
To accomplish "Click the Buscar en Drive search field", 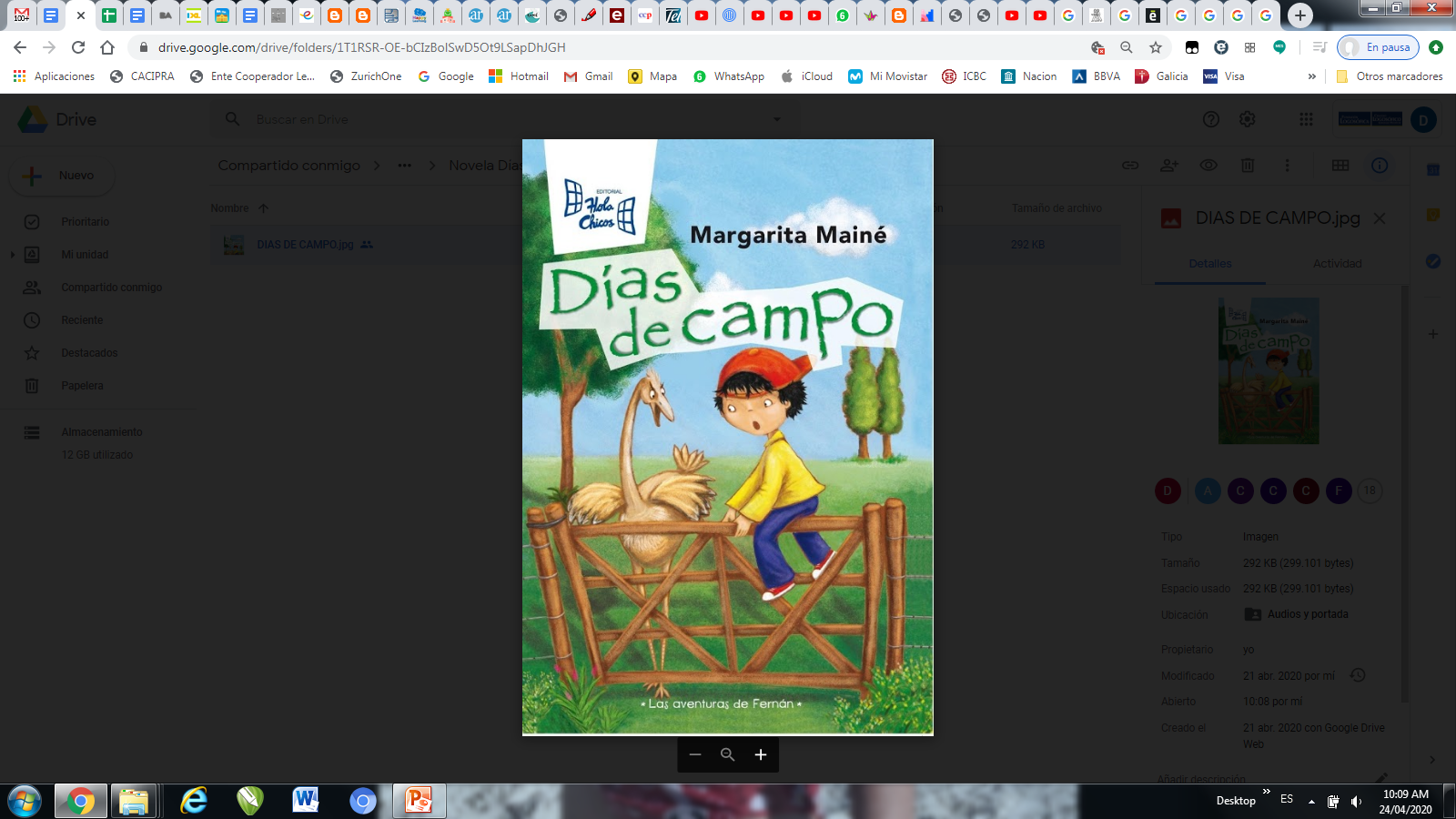I will [x=505, y=119].
